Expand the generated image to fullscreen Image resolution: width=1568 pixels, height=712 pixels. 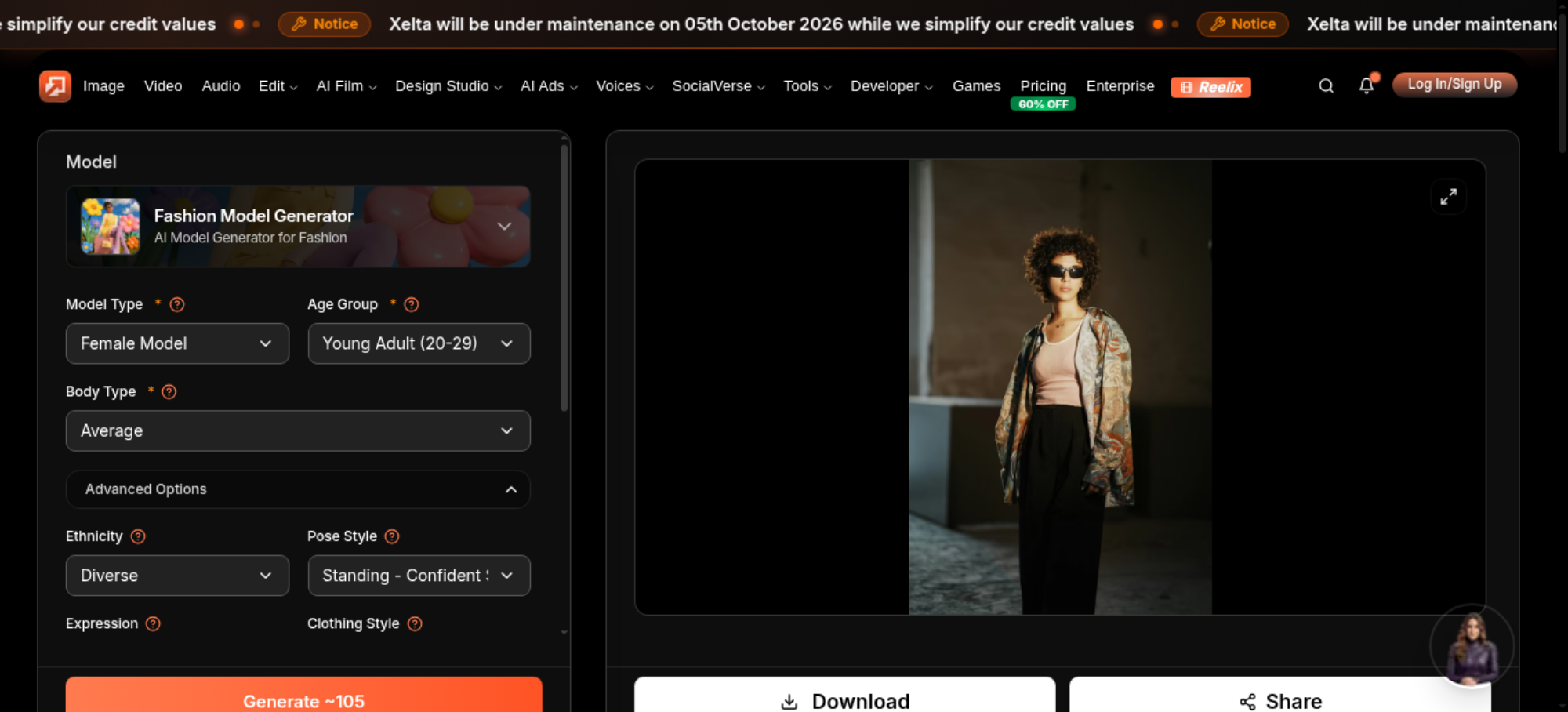coord(1448,196)
